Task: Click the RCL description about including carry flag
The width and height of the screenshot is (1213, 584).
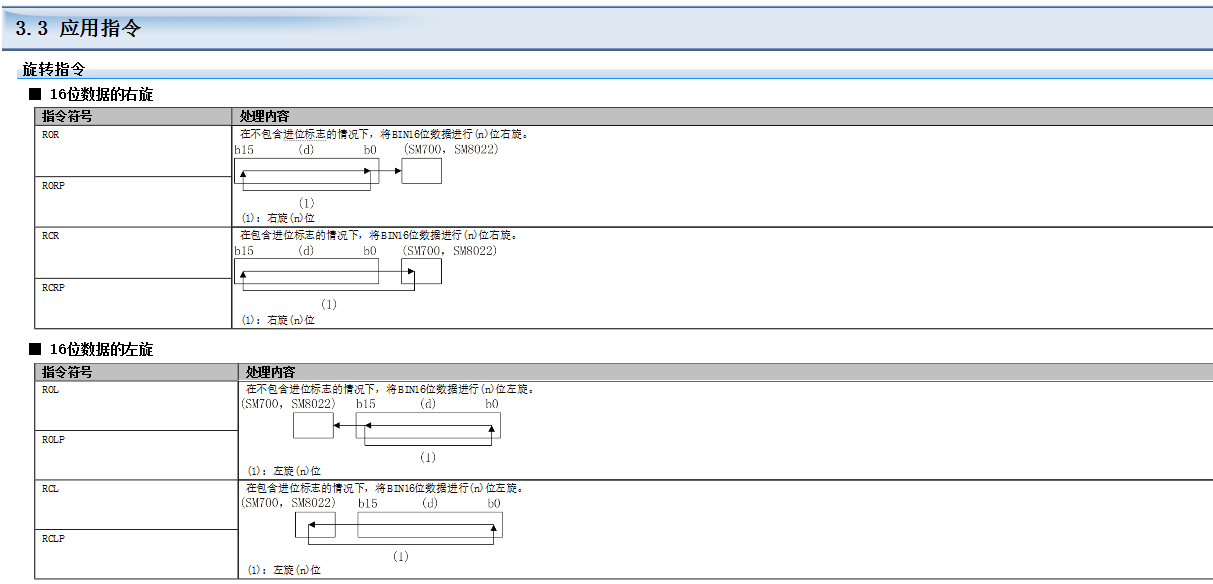Action: (x=384, y=488)
